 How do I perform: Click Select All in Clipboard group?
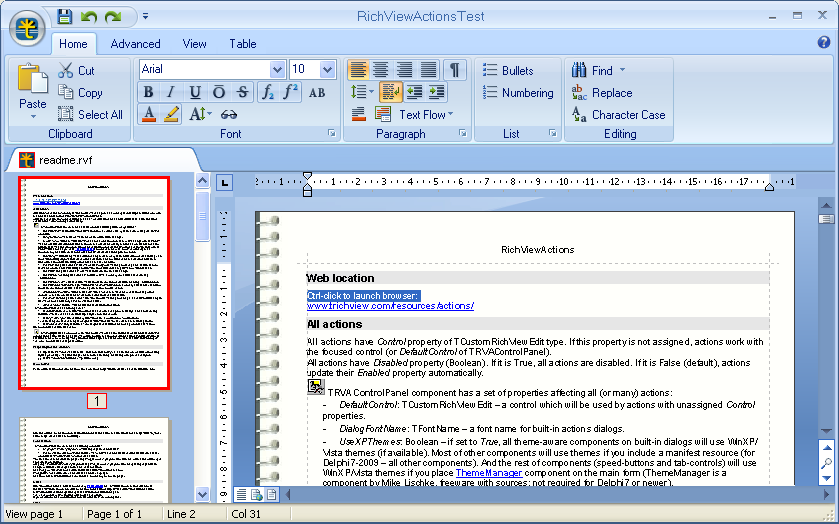pyautogui.click(x=90, y=115)
